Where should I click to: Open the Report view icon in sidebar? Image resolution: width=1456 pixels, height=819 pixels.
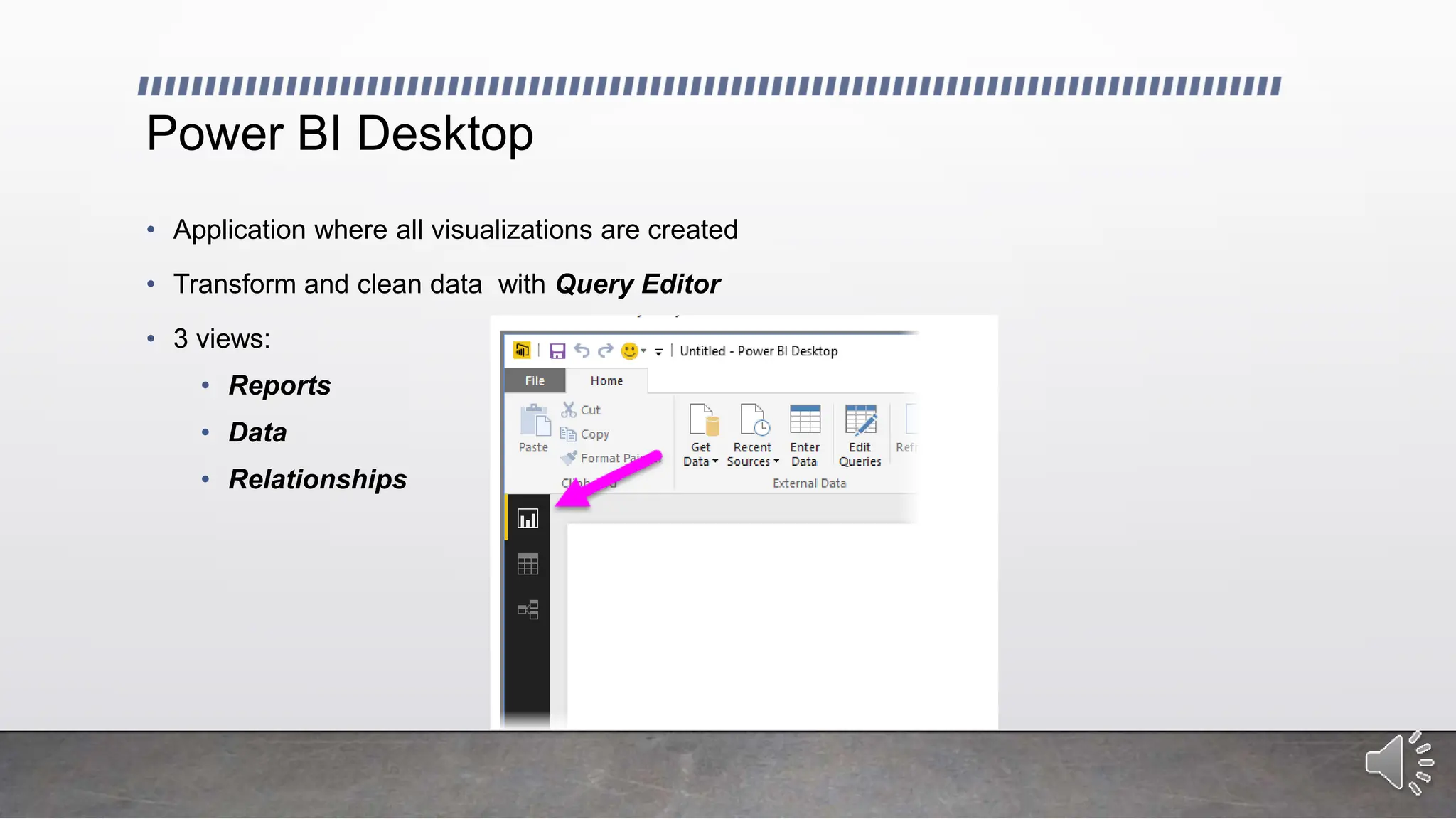click(x=528, y=518)
